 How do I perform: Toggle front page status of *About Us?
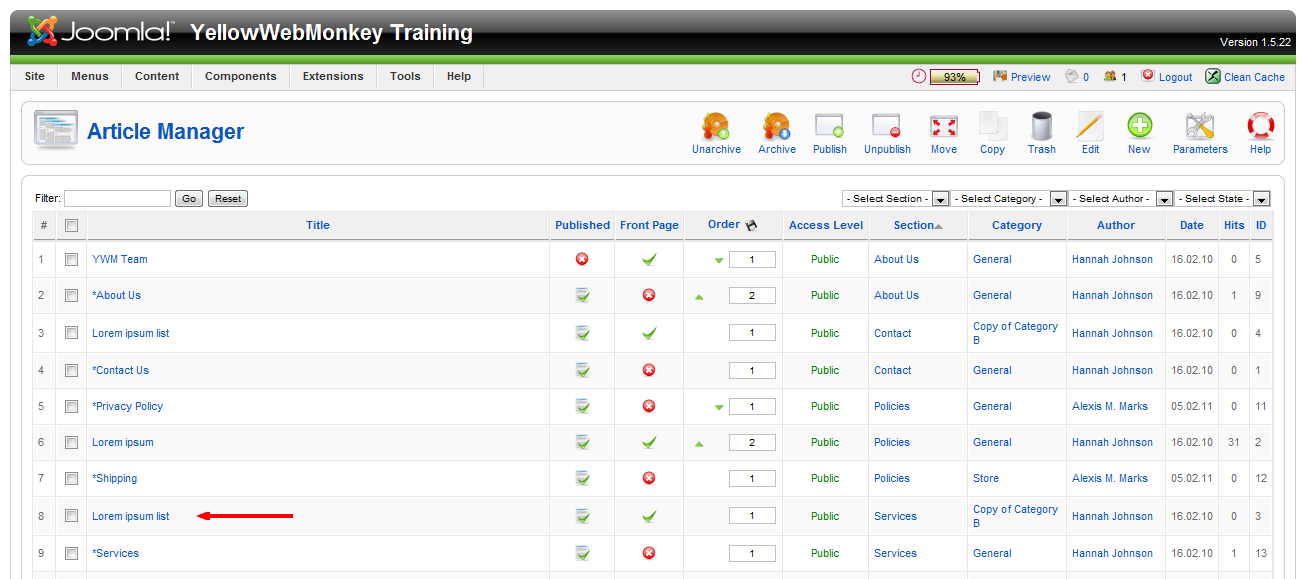click(x=649, y=295)
